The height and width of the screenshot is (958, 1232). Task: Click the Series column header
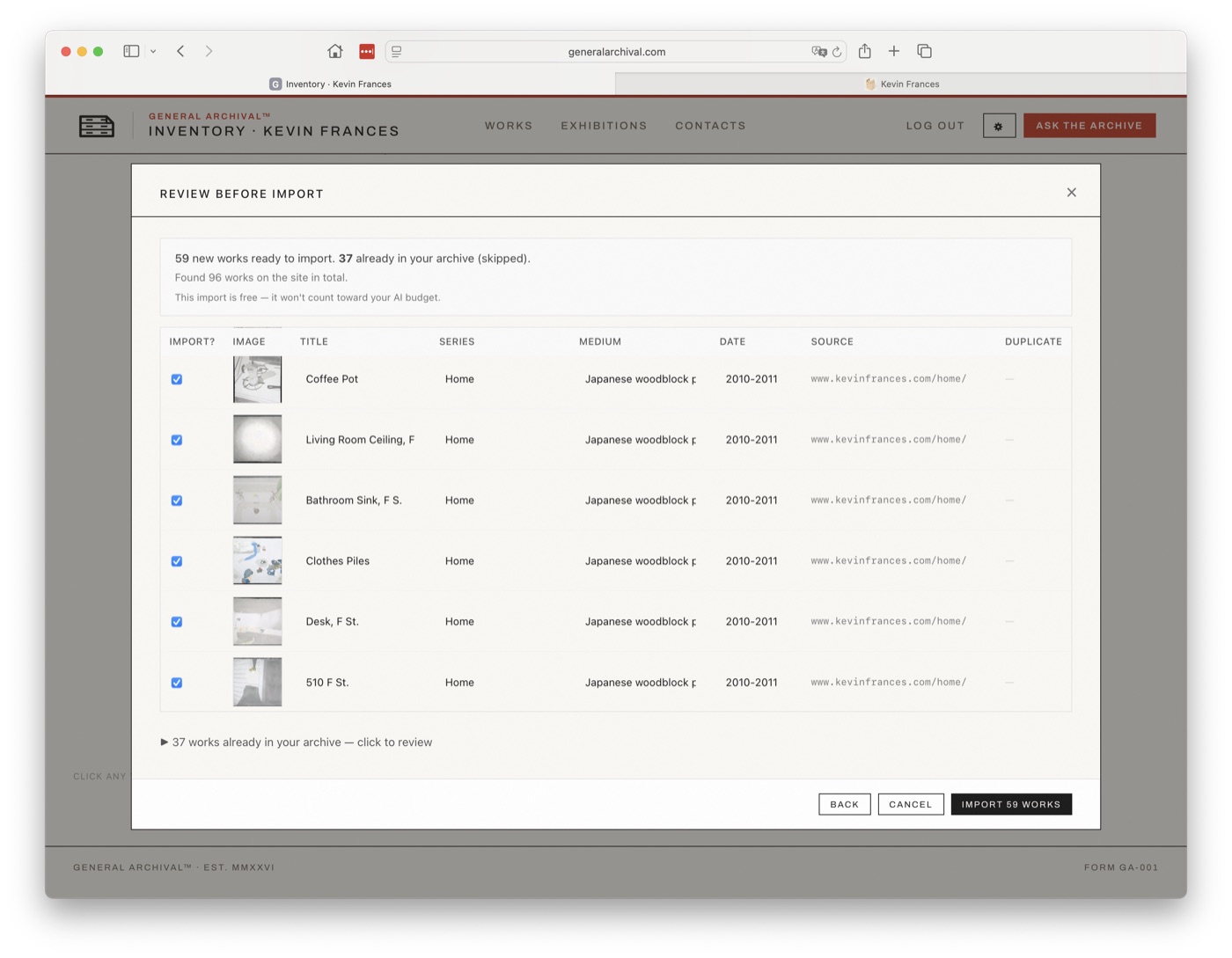pyautogui.click(x=457, y=341)
